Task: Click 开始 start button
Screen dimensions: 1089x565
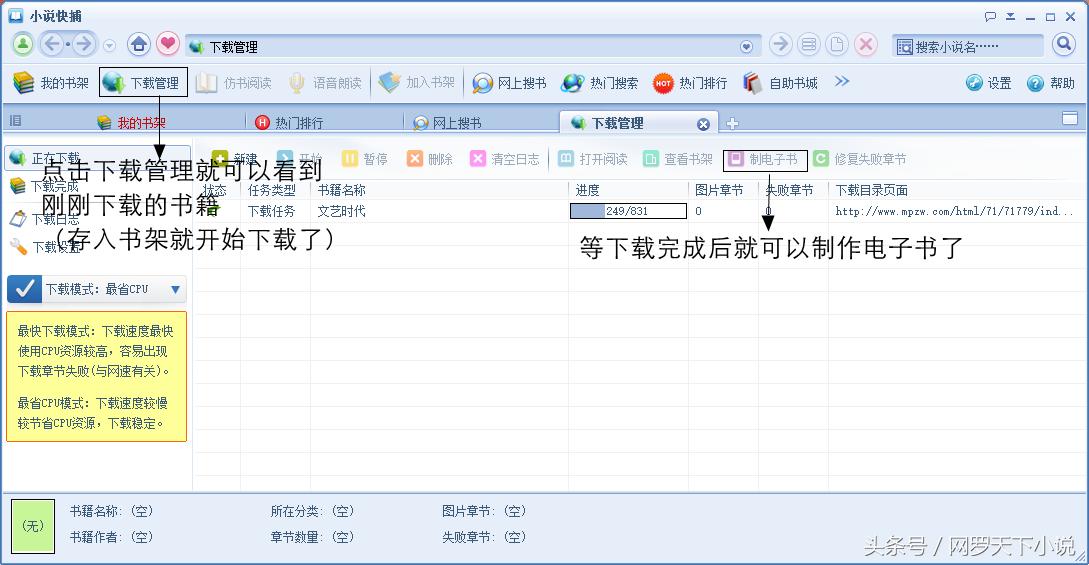Action: pyautogui.click(x=299, y=159)
